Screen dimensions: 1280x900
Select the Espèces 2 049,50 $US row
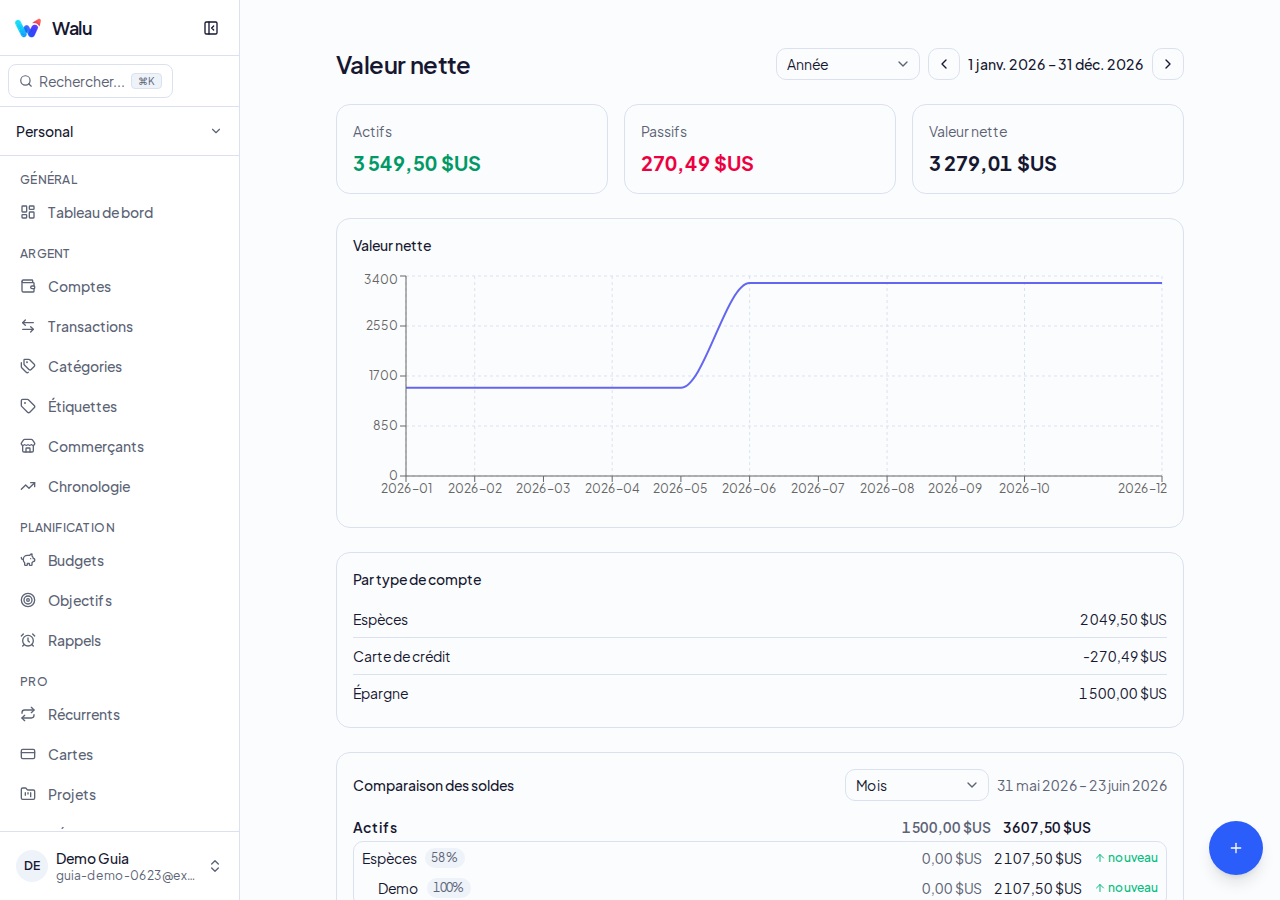pos(760,619)
